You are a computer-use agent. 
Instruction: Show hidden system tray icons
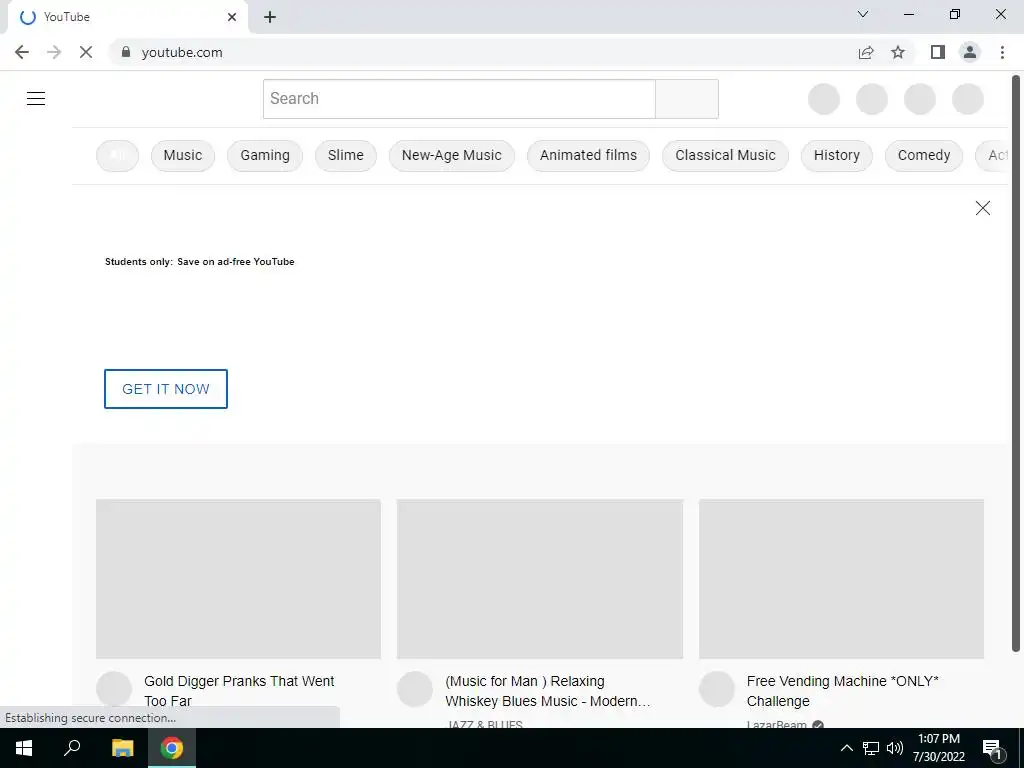tap(846, 748)
